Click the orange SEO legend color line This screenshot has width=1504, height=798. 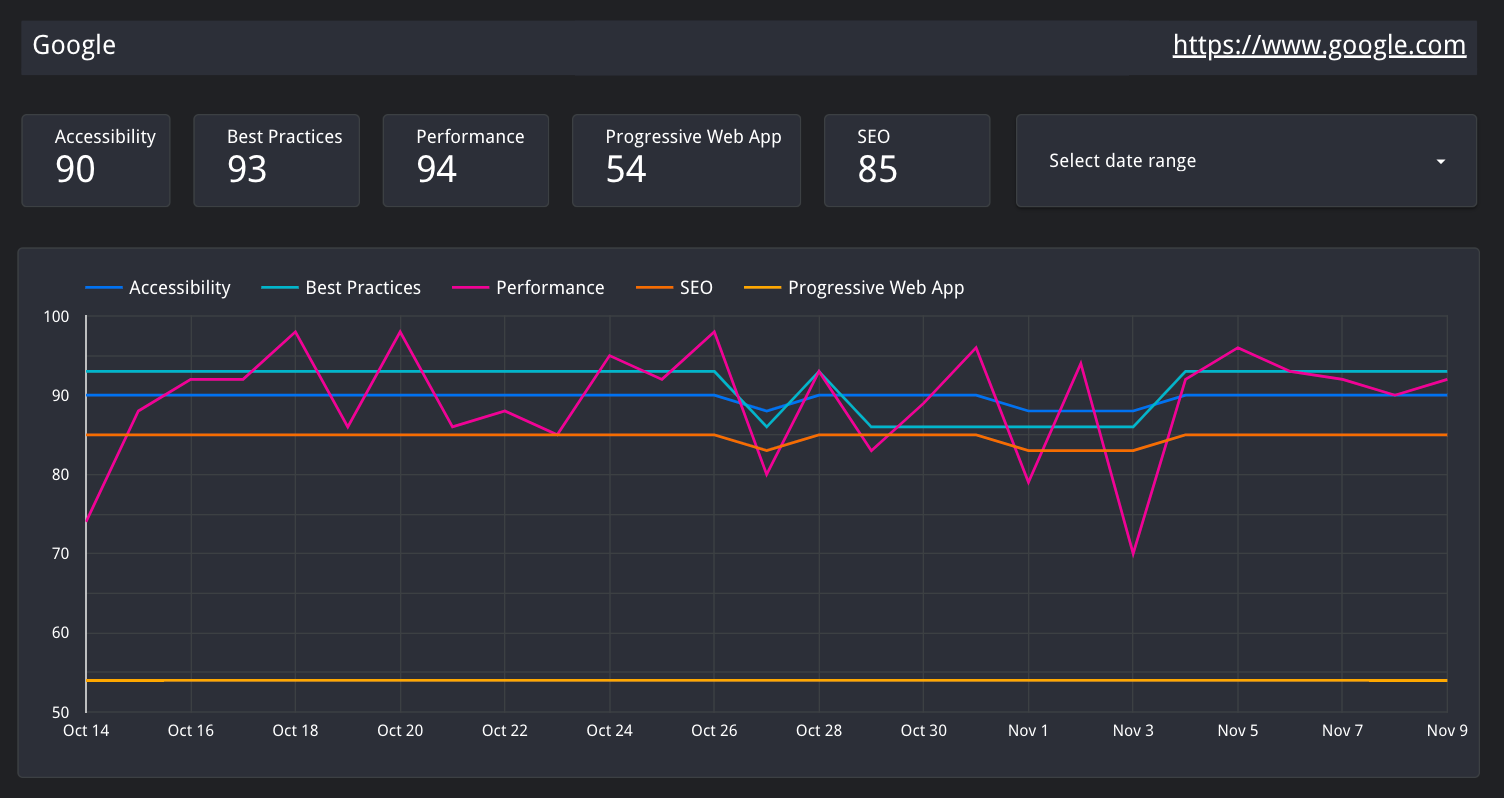[653, 288]
